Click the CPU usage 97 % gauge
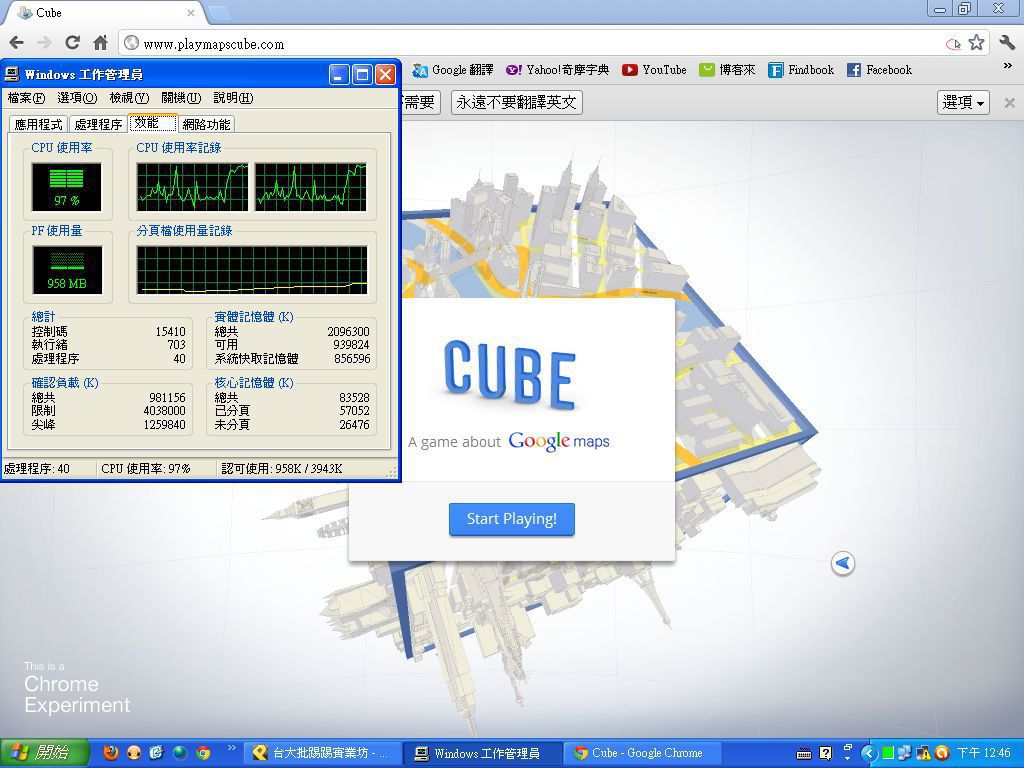 [x=66, y=187]
